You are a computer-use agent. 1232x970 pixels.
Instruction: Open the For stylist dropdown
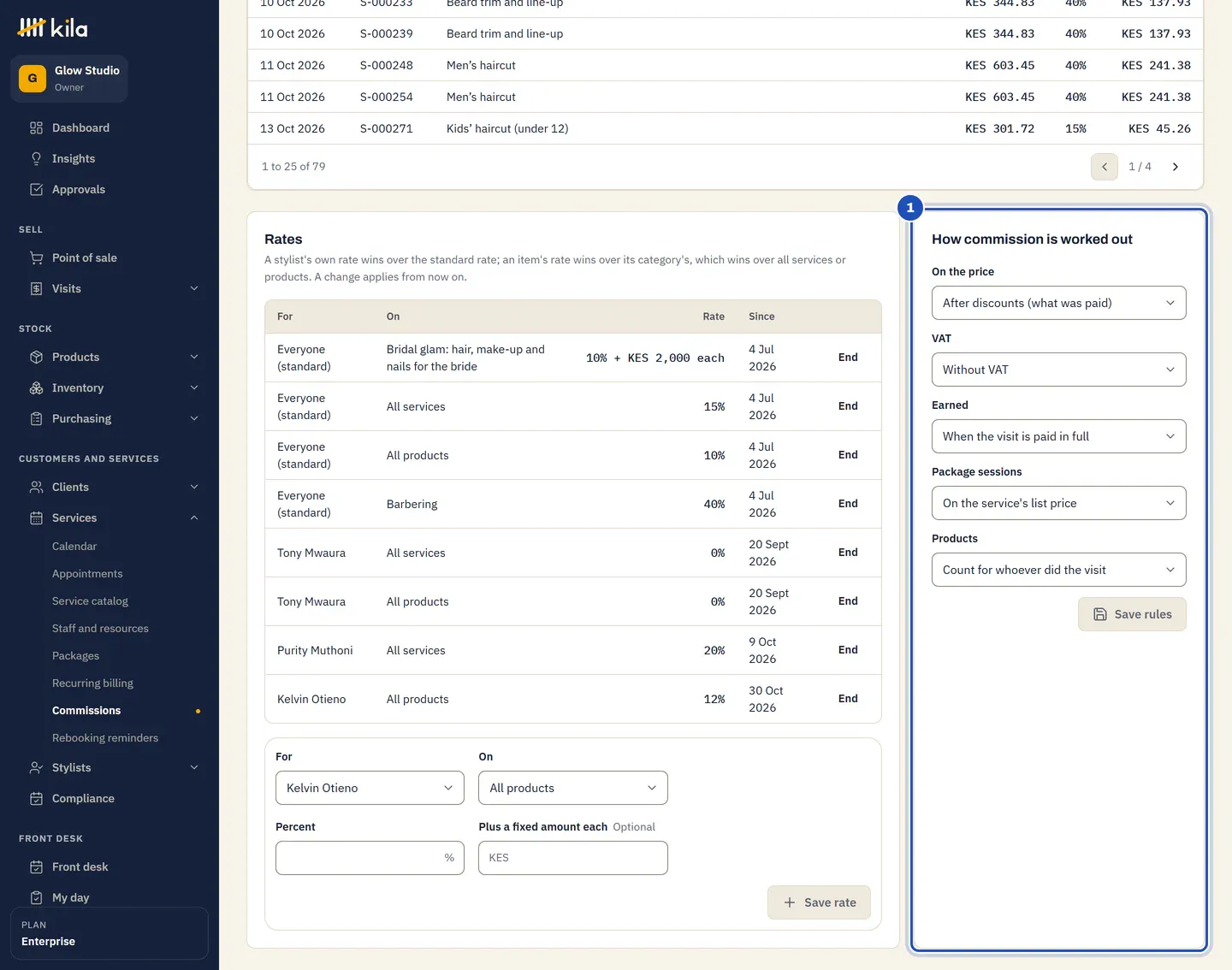point(370,788)
